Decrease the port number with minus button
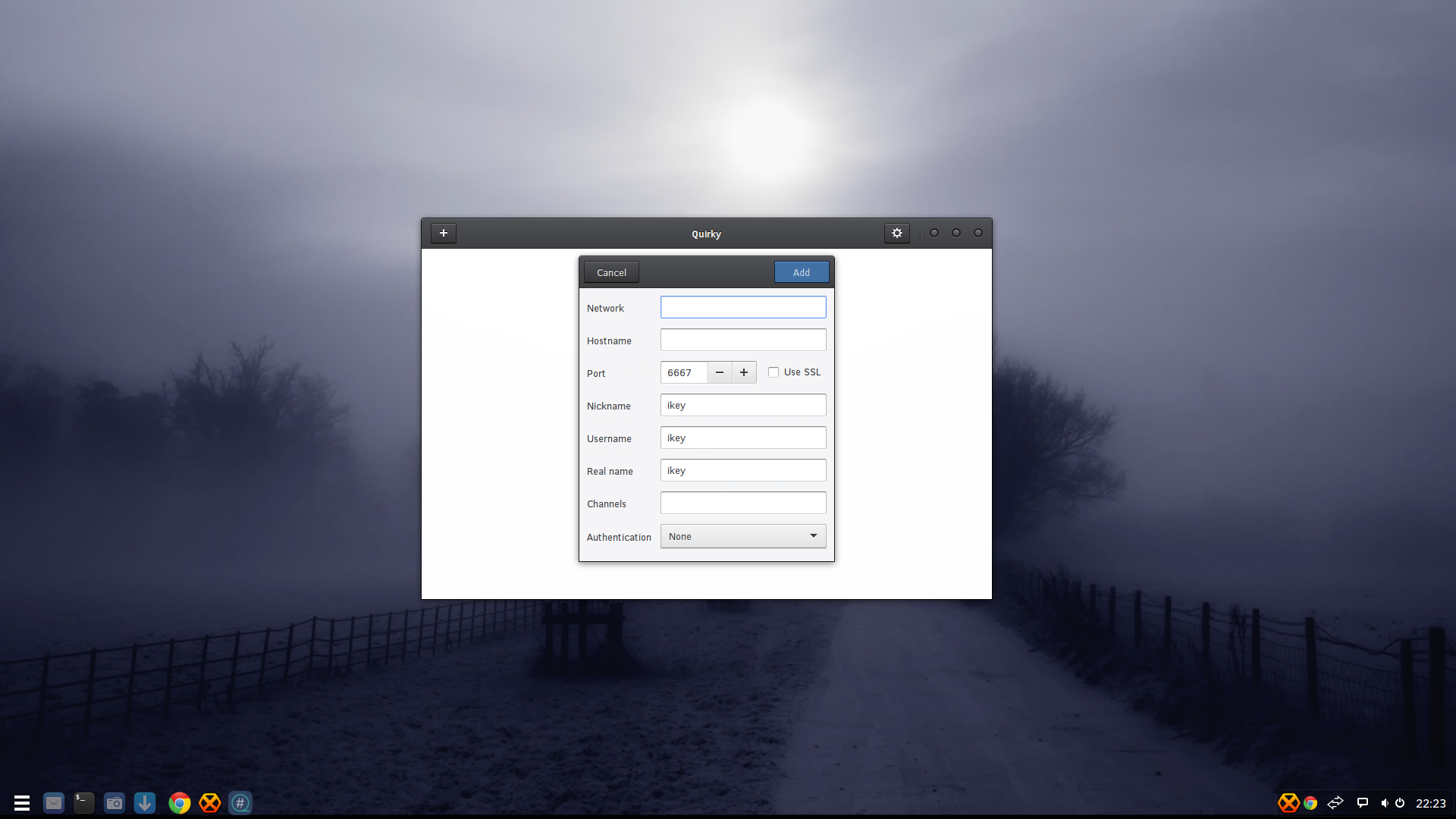Screen dimensions: 1456x819 coord(720,372)
